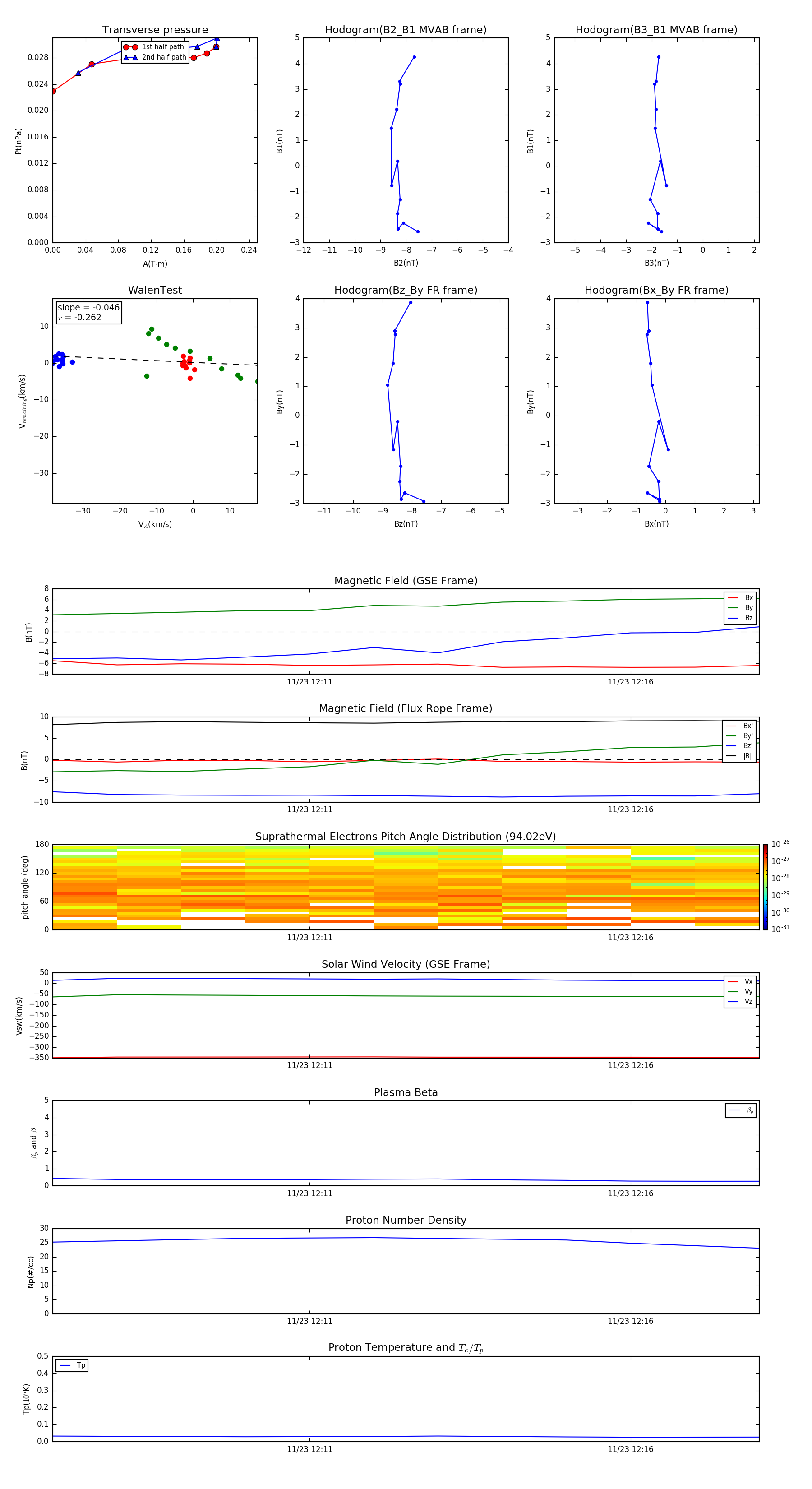
Task: Click '11/23 12:11' tick under GSE magnetic plot
Action: coord(310,682)
